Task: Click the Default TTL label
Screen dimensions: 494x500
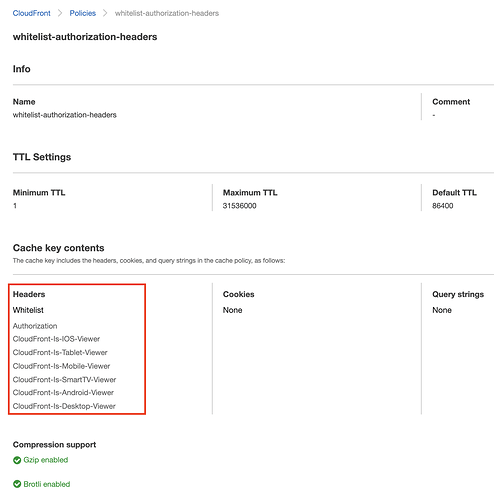Action: click(x=454, y=193)
